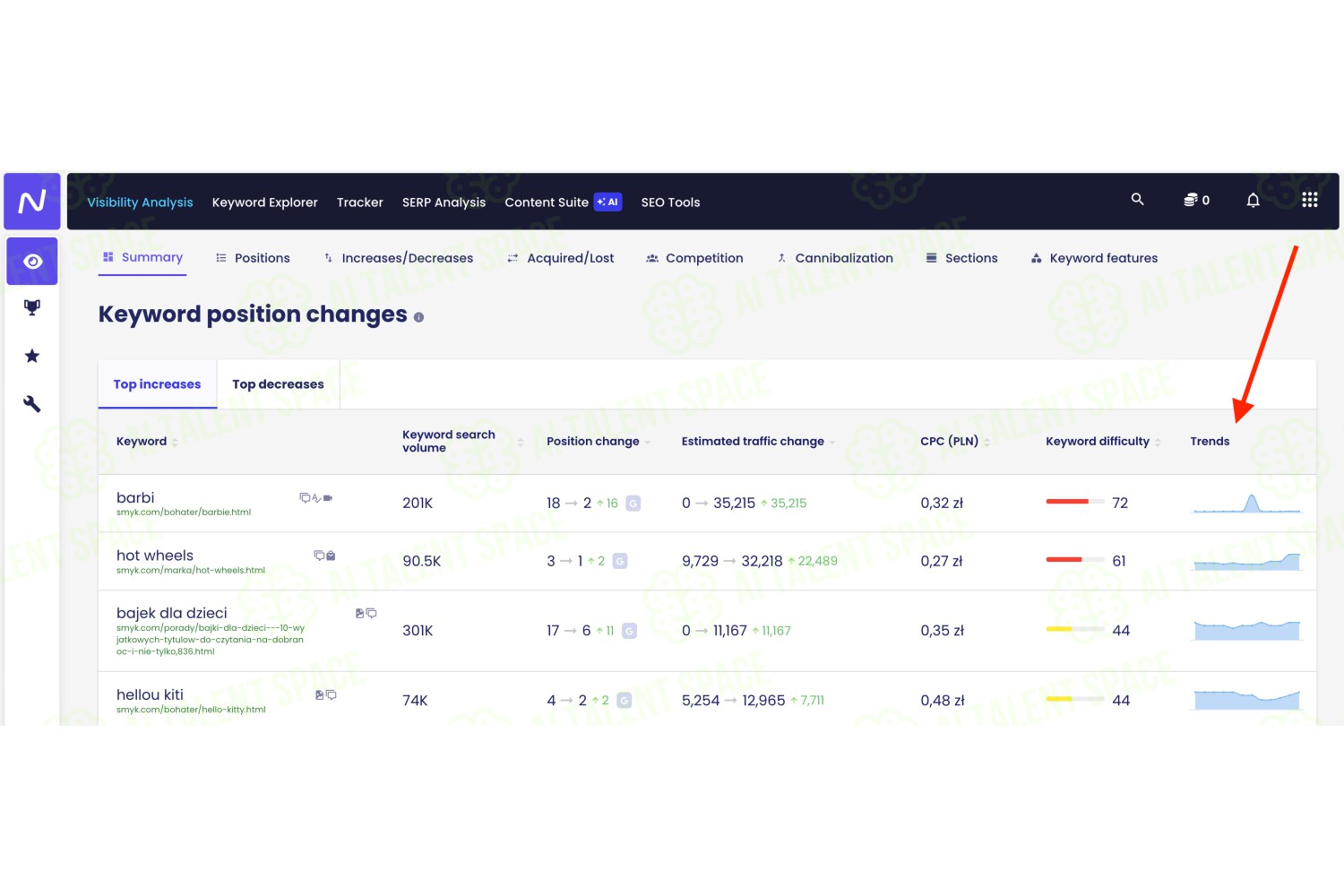
Task: Sort by Position change column
Action: tap(599, 442)
